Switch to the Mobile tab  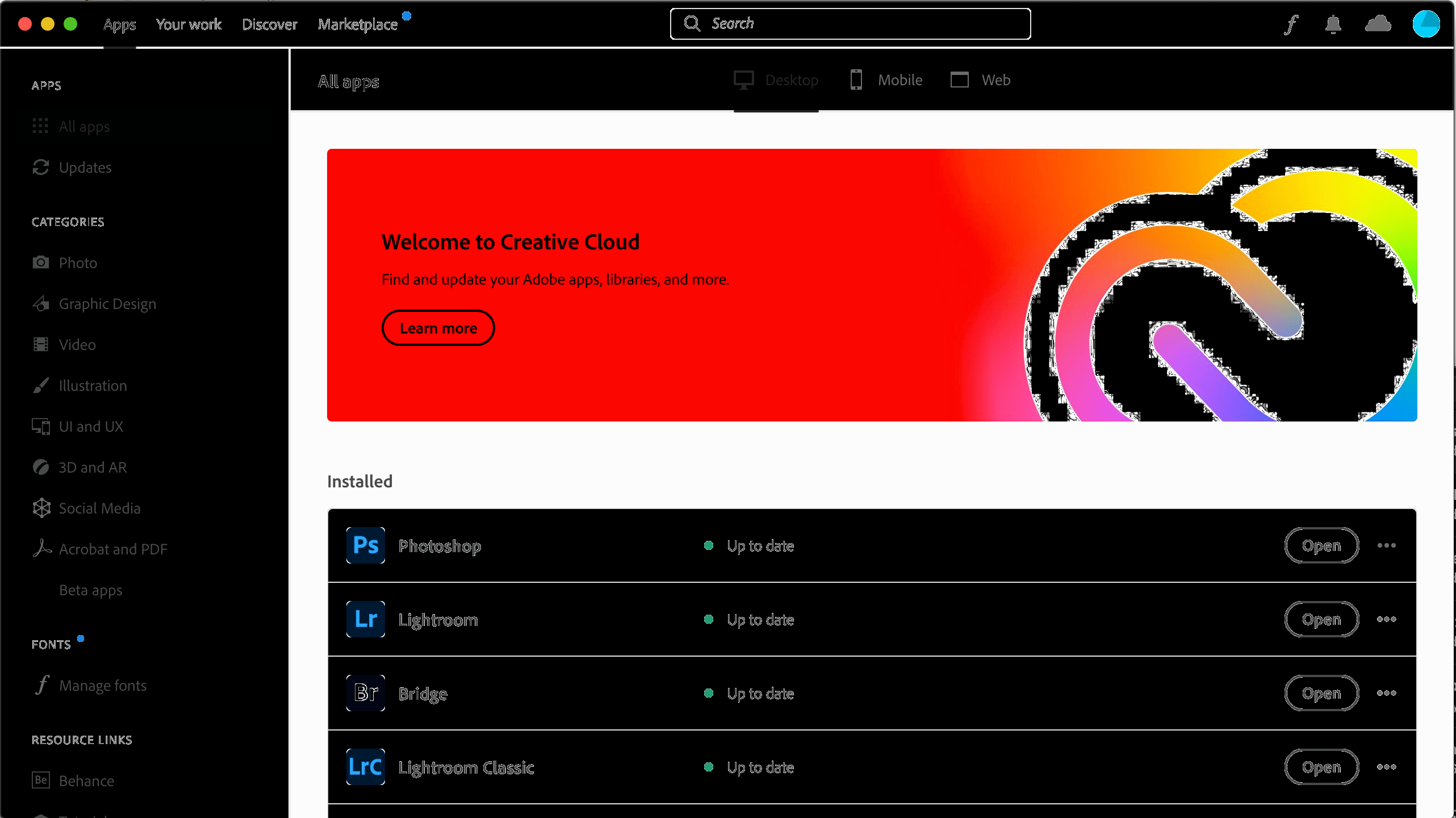(887, 80)
